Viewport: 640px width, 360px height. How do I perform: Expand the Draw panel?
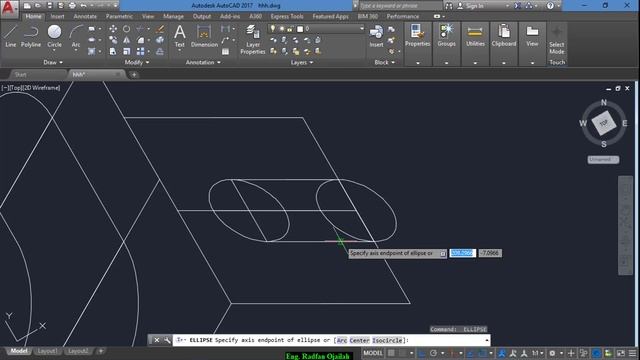53,62
